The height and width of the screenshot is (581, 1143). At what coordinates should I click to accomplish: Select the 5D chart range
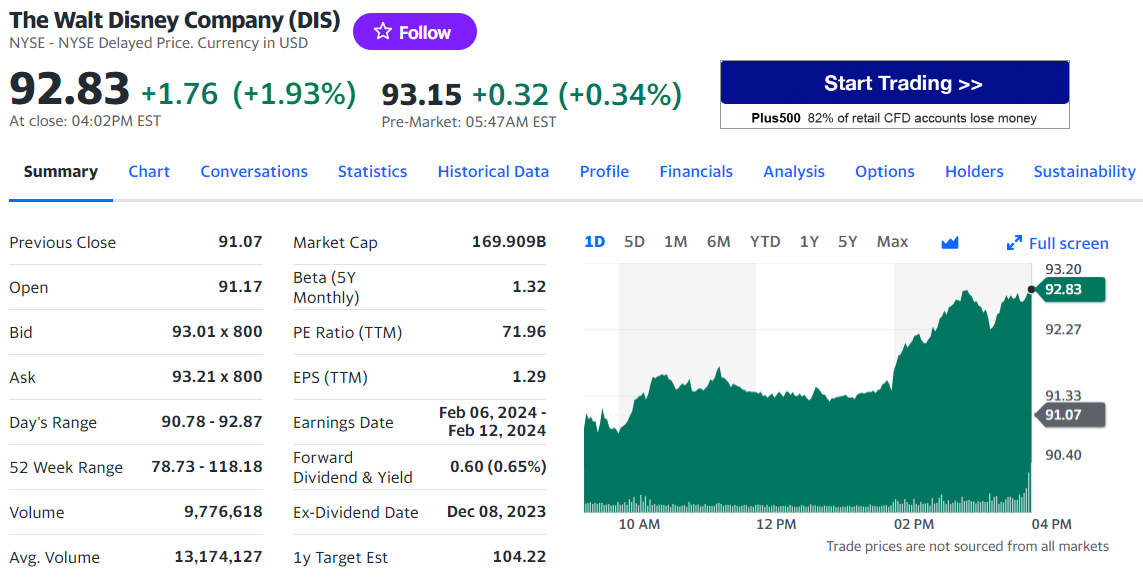click(634, 241)
